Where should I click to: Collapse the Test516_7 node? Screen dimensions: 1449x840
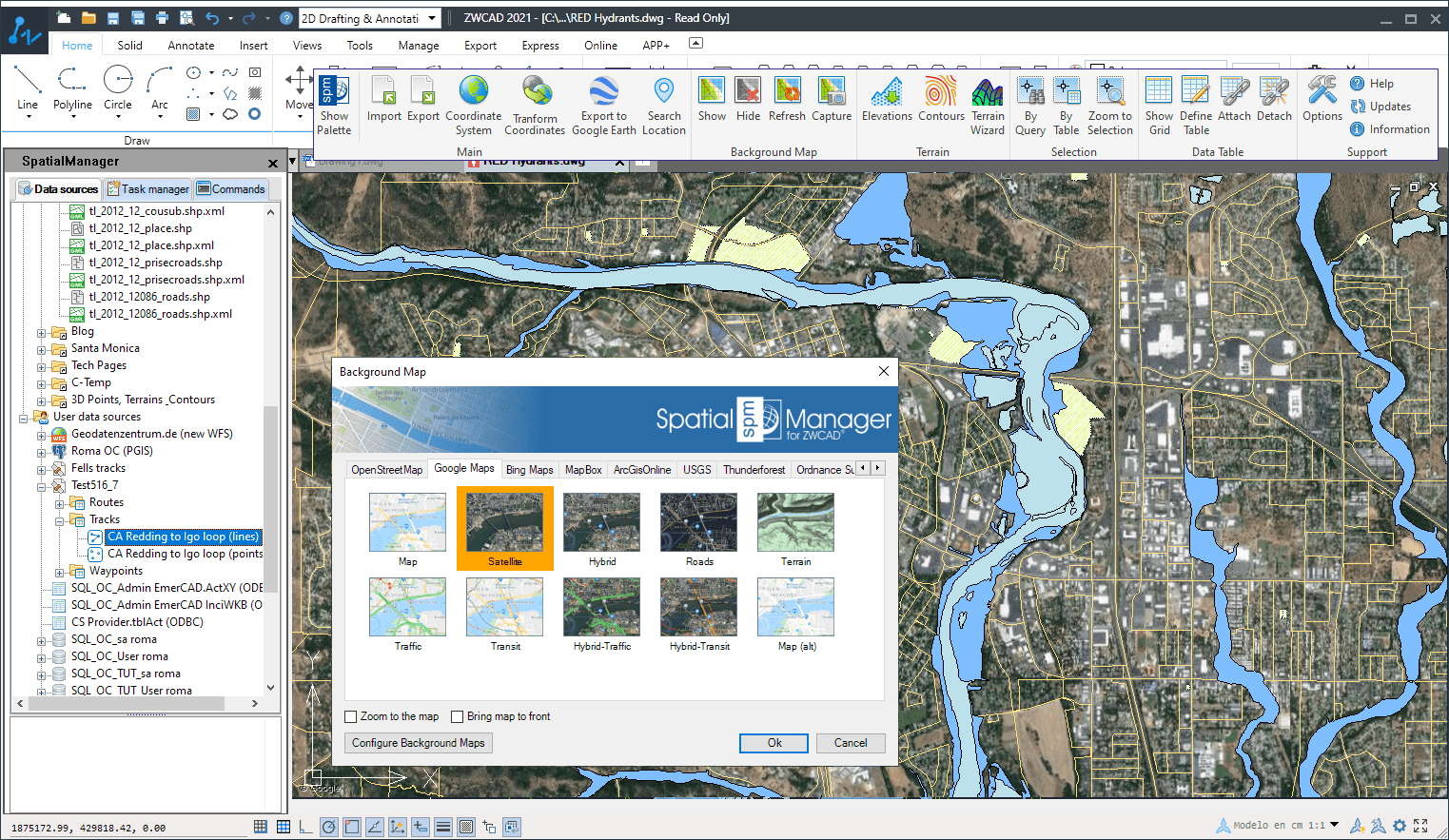coord(42,486)
